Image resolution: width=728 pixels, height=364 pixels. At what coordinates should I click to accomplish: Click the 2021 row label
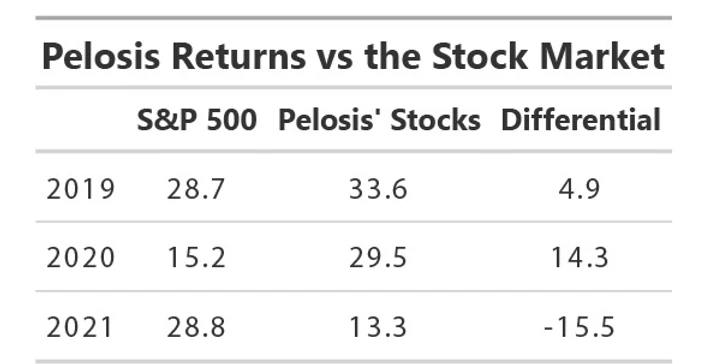pyautogui.click(x=79, y=327)
